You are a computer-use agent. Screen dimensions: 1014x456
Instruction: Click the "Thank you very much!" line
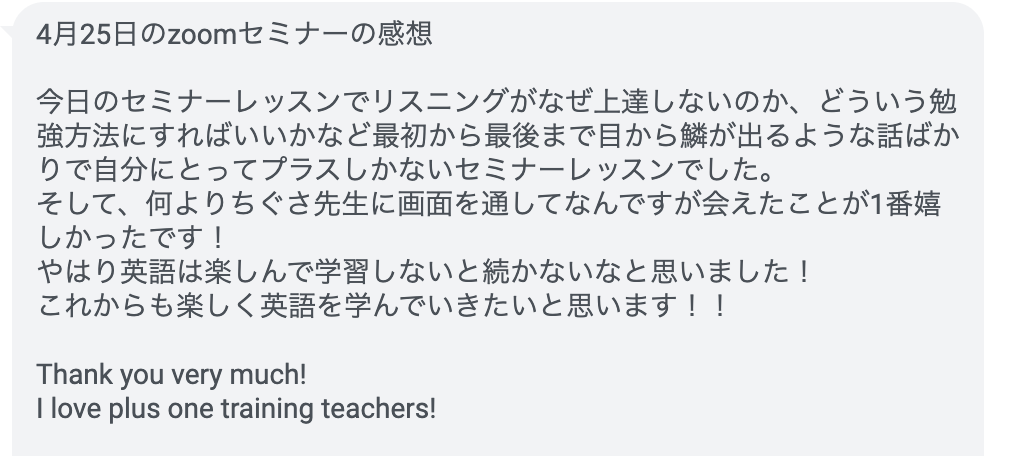tap(171, 375)
